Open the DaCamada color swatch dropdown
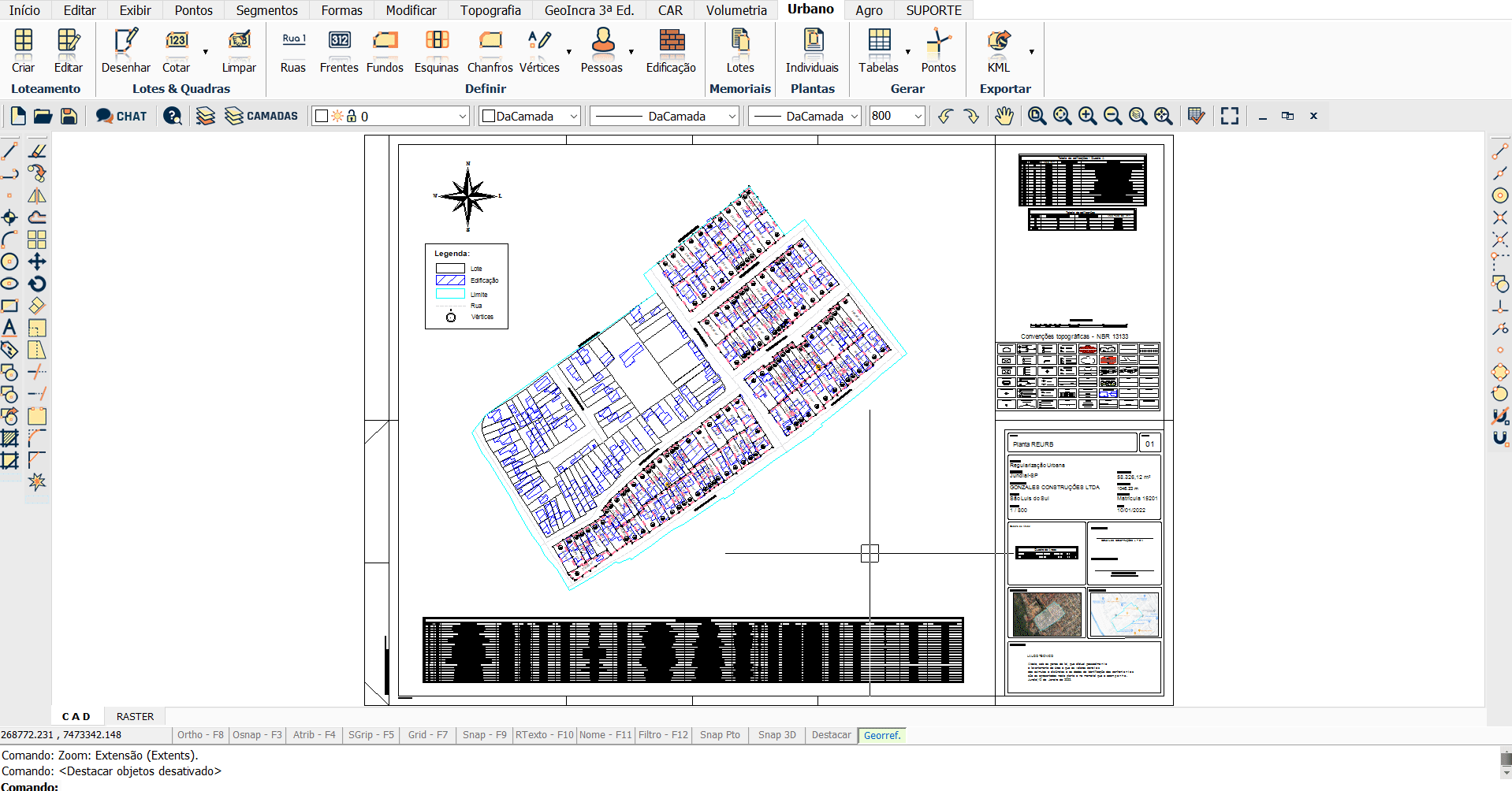The width and height of the screenshot is (1512, 791). [573, 117]
